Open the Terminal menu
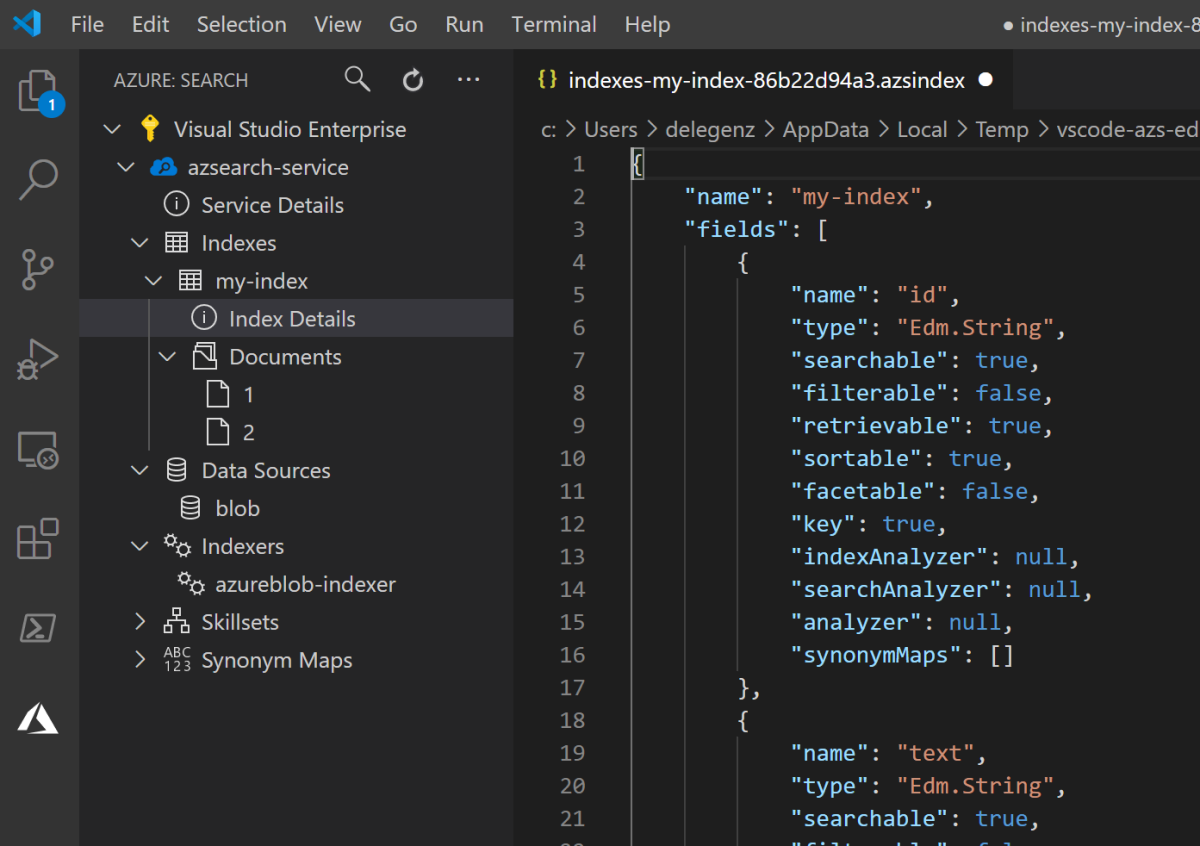1200x846 pixels. 554,24
